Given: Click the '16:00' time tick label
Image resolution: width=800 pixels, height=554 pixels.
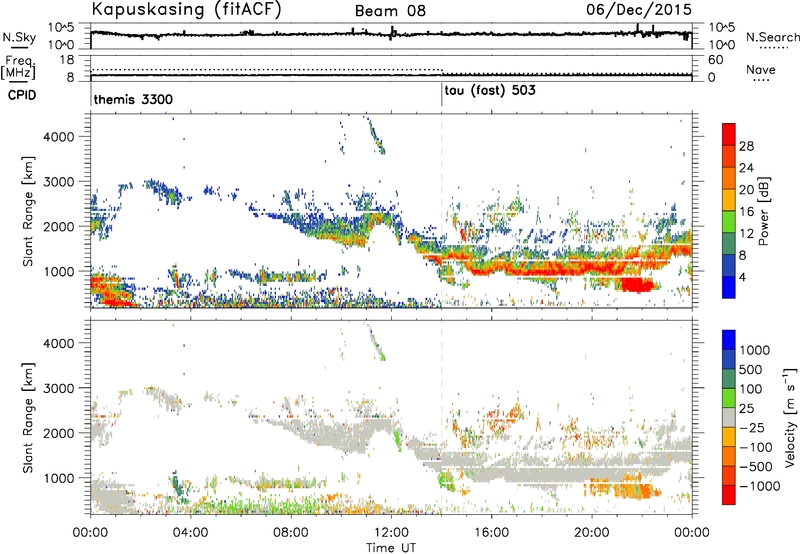Looking at the screenshot, I should pos(491,533).
